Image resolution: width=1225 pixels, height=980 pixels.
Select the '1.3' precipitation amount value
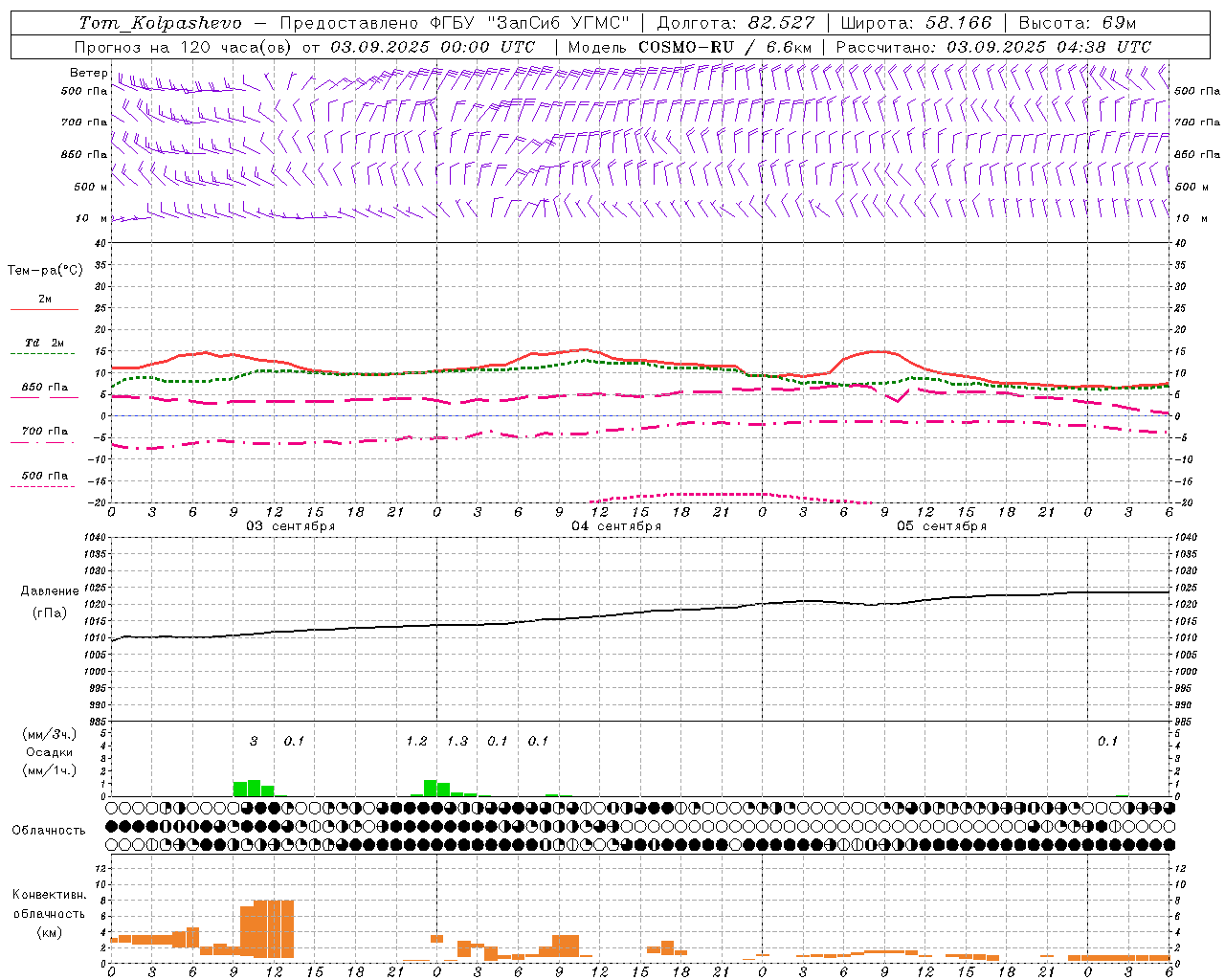[x=457, y=741]
